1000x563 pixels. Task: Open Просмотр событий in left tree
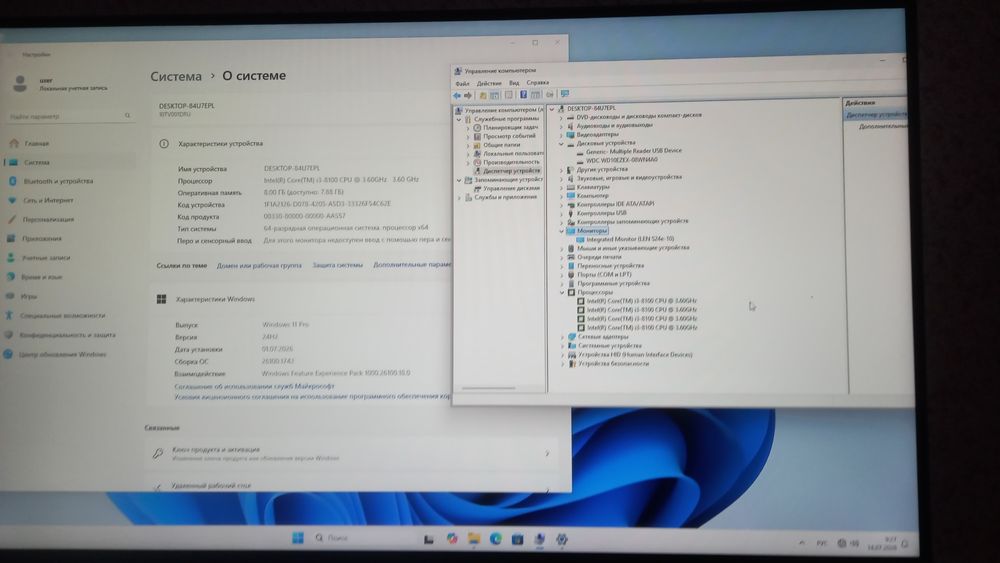[x=508, y=136]
